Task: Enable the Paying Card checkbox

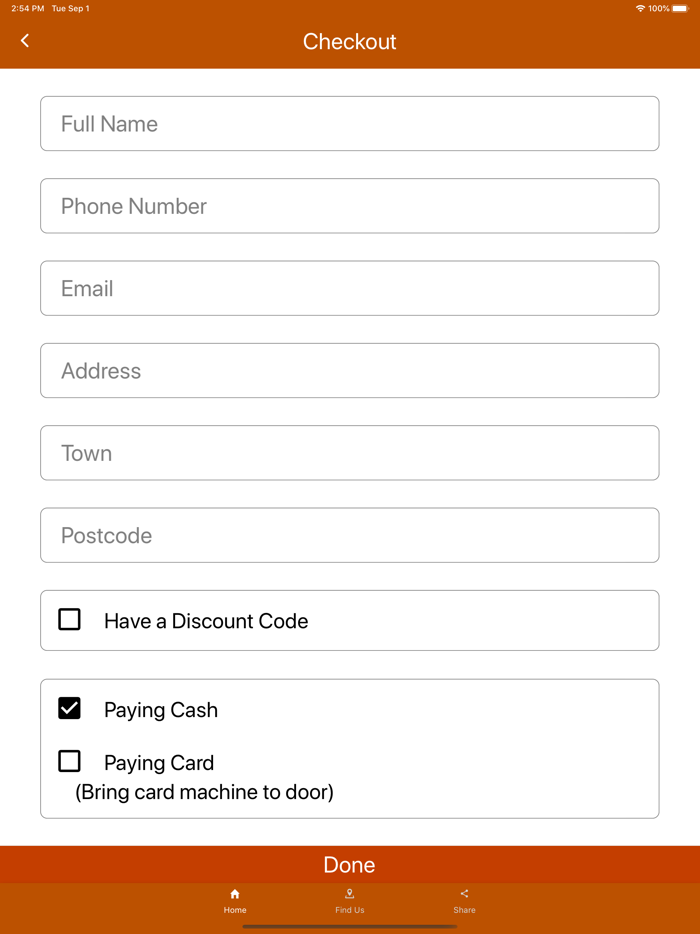Action: click(x=69, y=761)
